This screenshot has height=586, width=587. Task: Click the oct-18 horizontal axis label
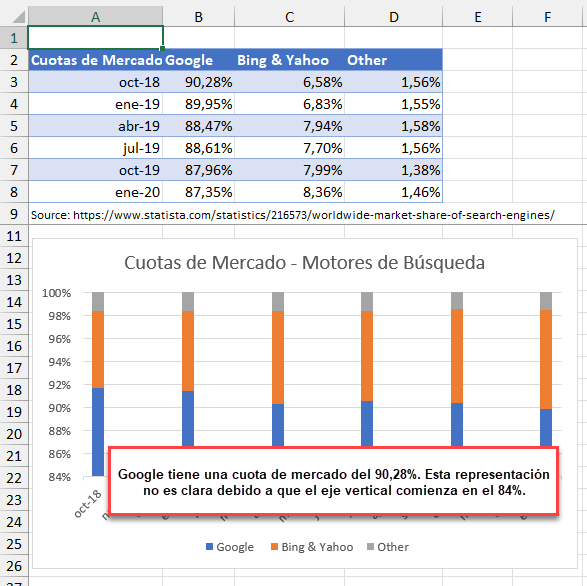tap(88, 504)
